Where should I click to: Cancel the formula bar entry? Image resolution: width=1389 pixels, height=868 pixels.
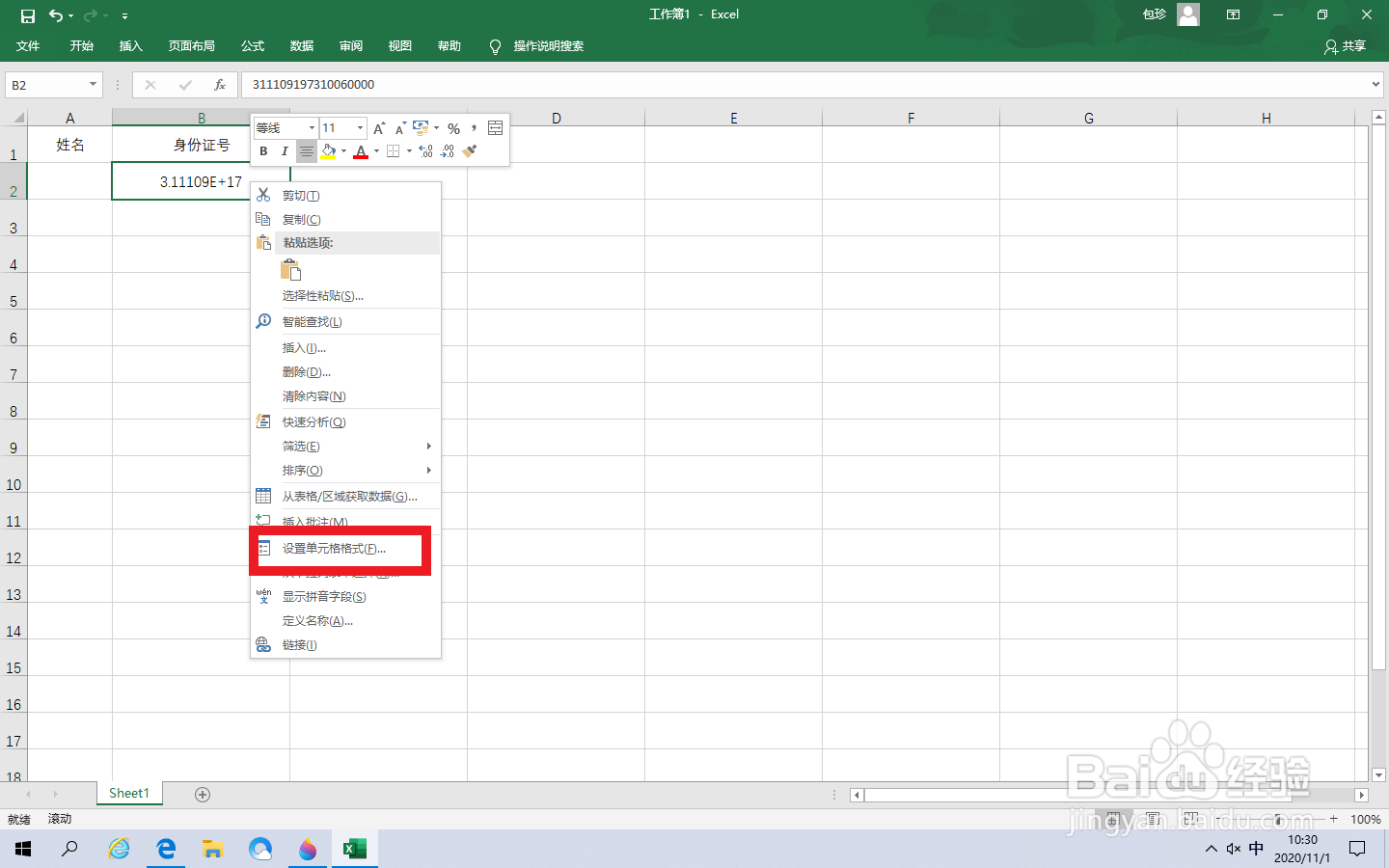tap(150, 85)
